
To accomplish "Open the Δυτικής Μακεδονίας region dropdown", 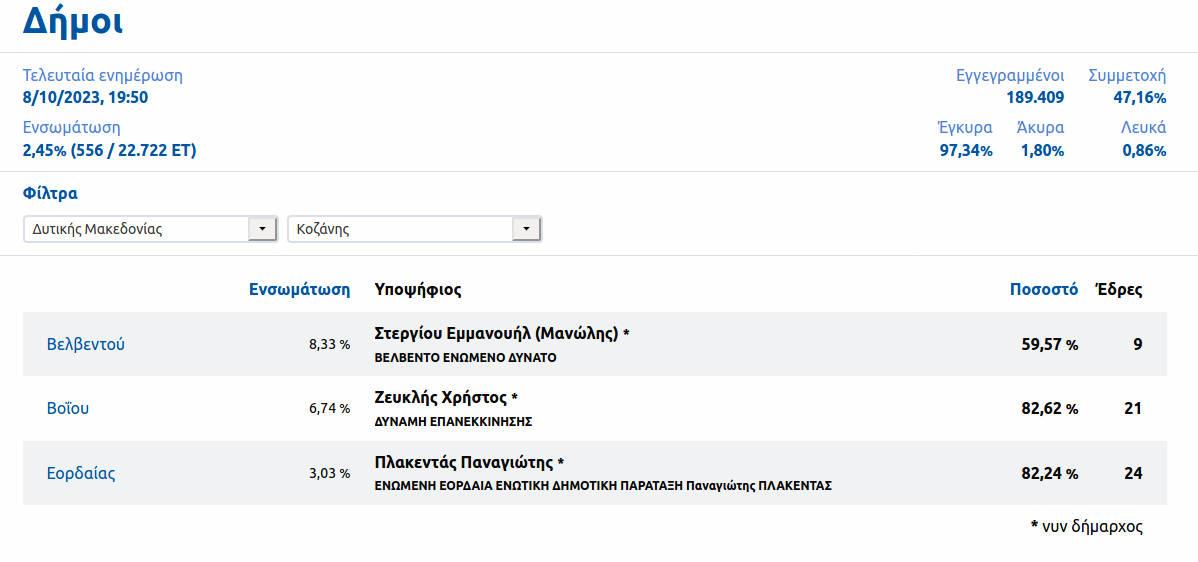I will coord(150,229).
